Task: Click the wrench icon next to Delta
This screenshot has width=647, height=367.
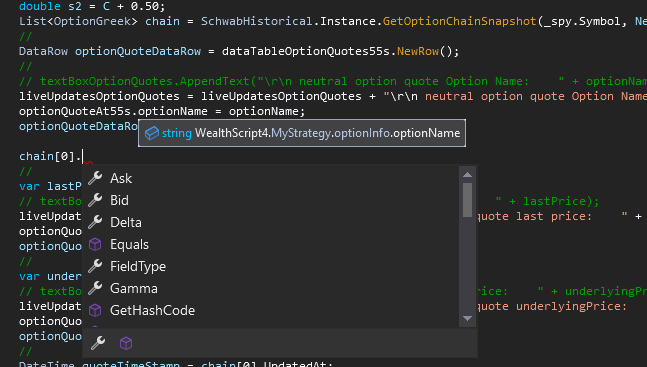Action: coord(95,222)
